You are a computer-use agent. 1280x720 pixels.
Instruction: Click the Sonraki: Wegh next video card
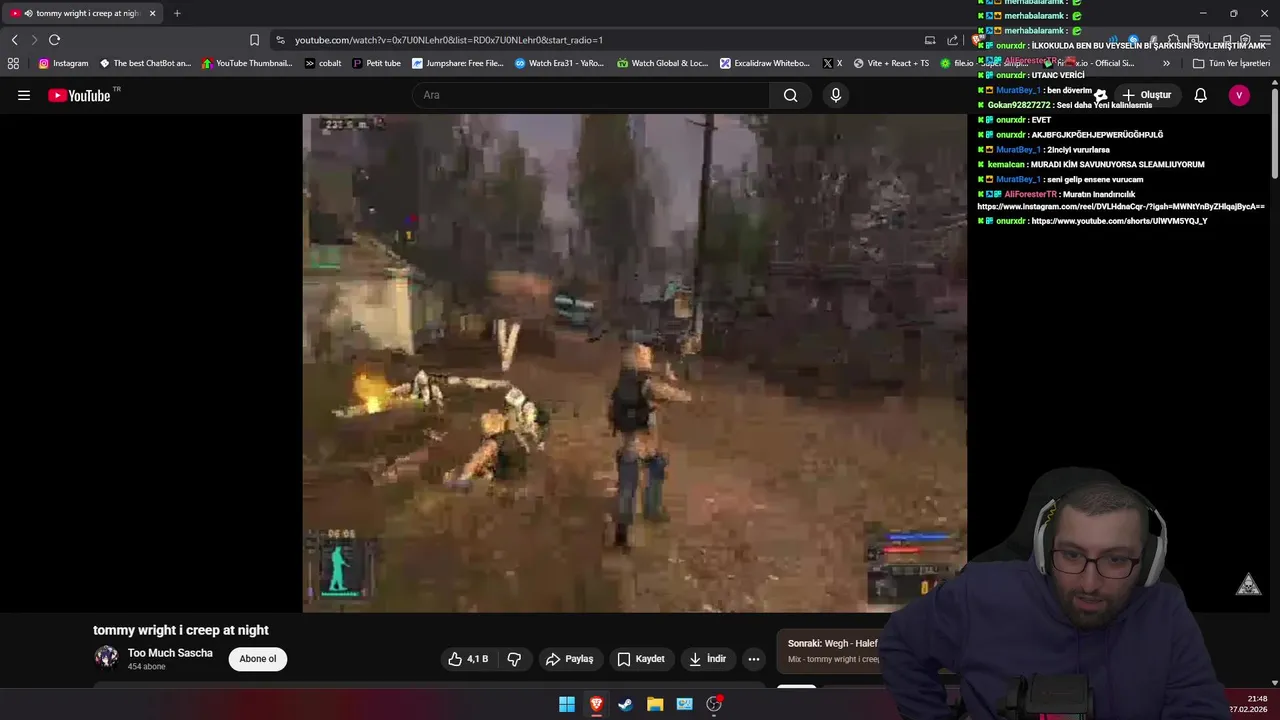[x=832, y=651]
